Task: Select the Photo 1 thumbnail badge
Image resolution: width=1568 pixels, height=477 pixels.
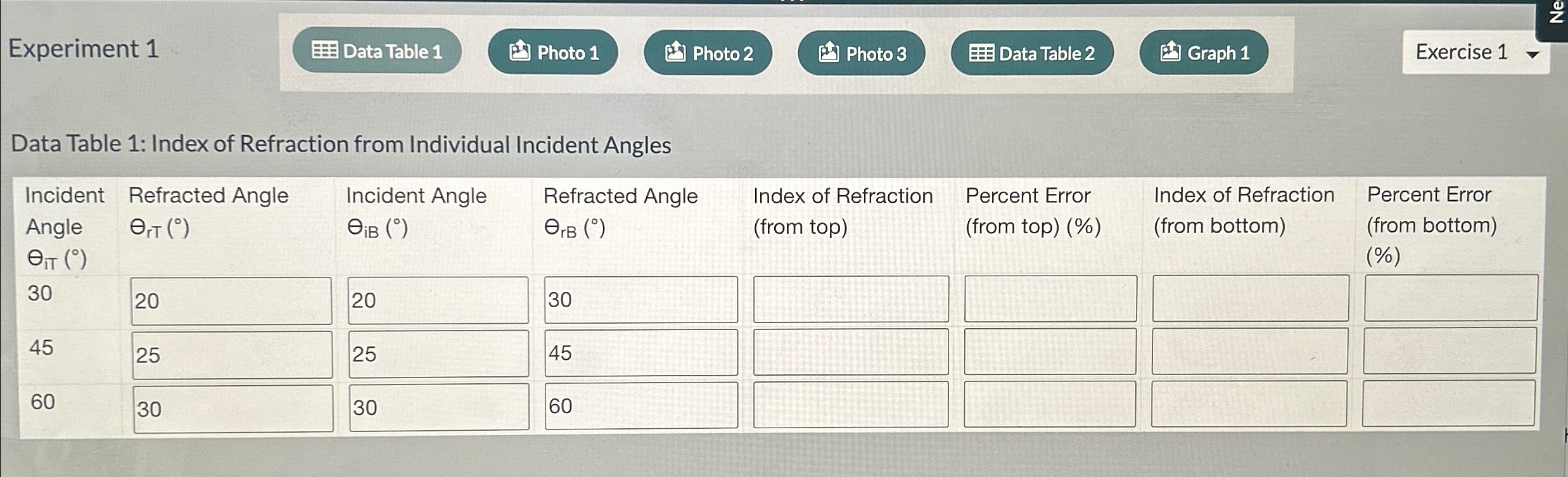Action: click(x=519, y=53)
